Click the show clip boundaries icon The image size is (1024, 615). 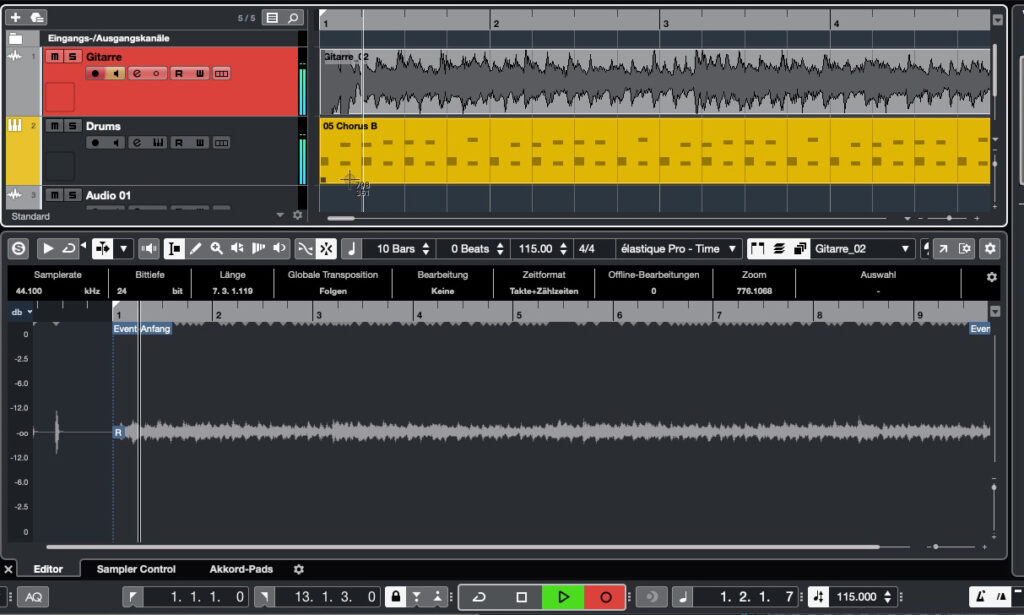tap(758, 249)
